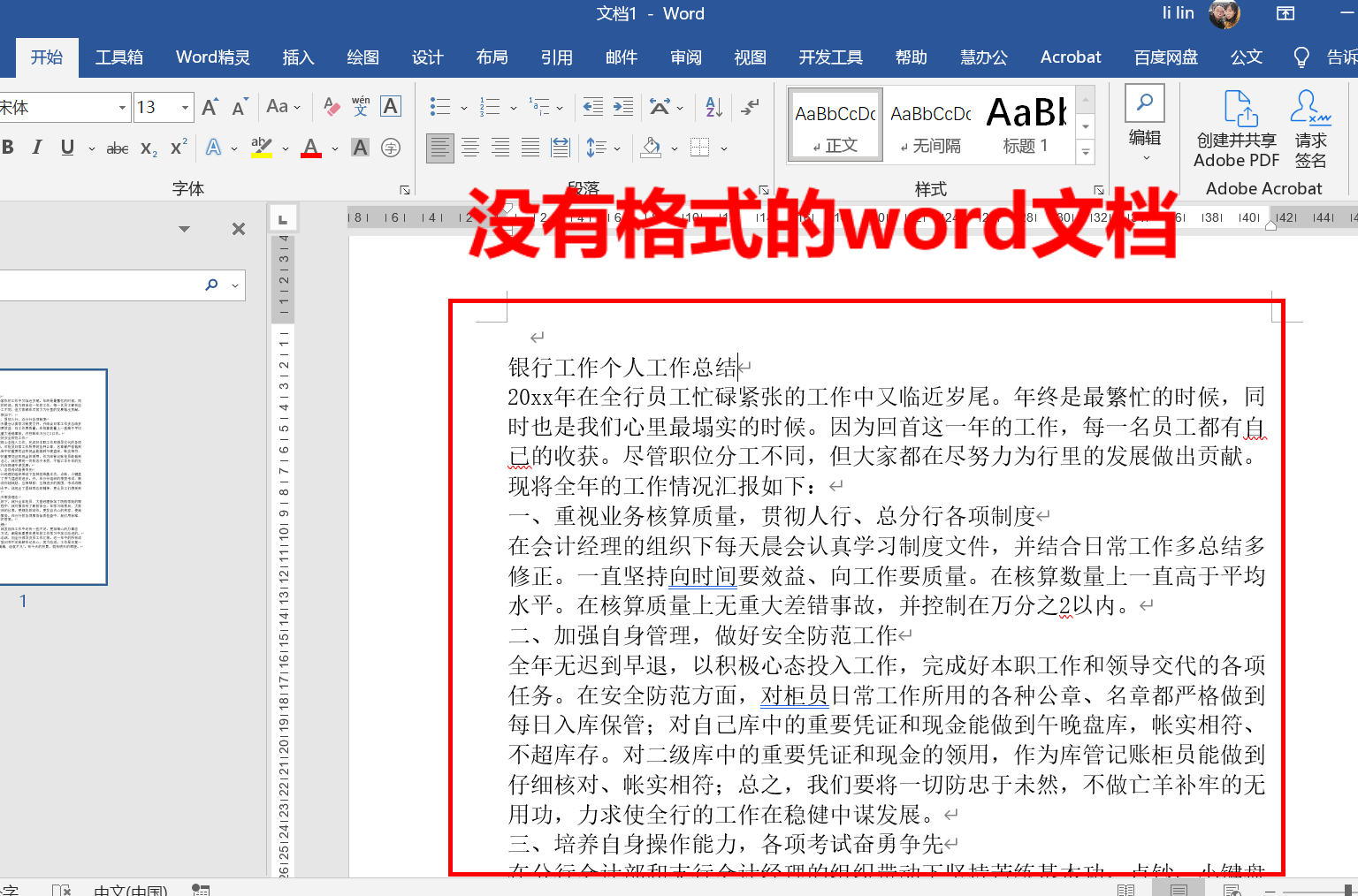Toggle italic formatting
Screen dimensions: 1358x896
pos(37,148)
